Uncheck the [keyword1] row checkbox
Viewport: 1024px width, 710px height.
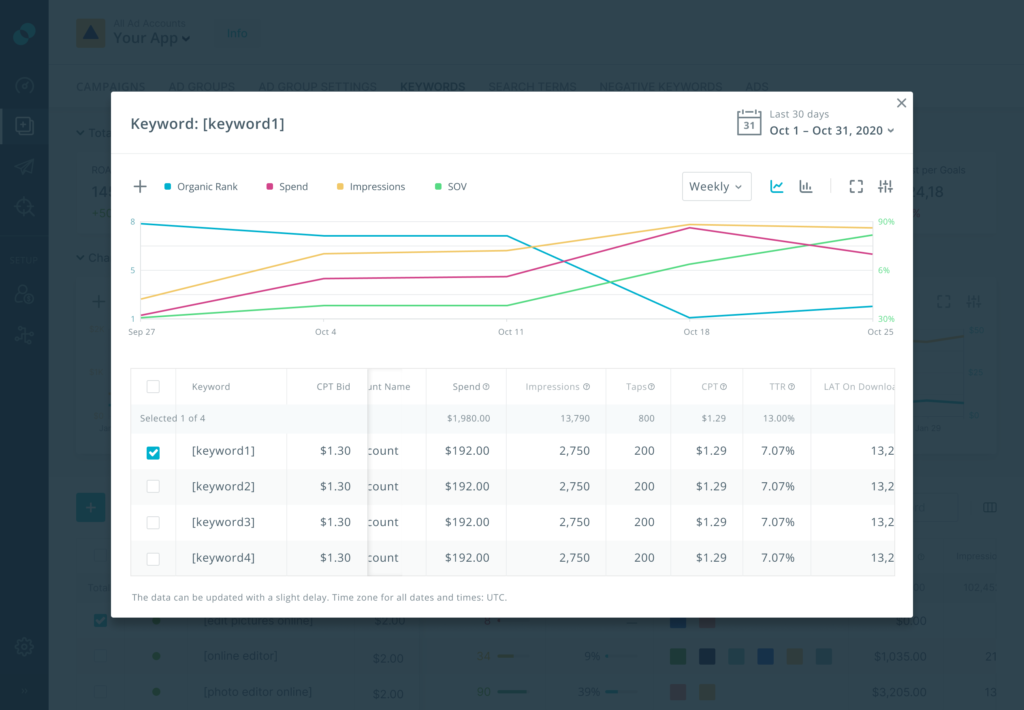pyautogui.click(x=153, y=452)
